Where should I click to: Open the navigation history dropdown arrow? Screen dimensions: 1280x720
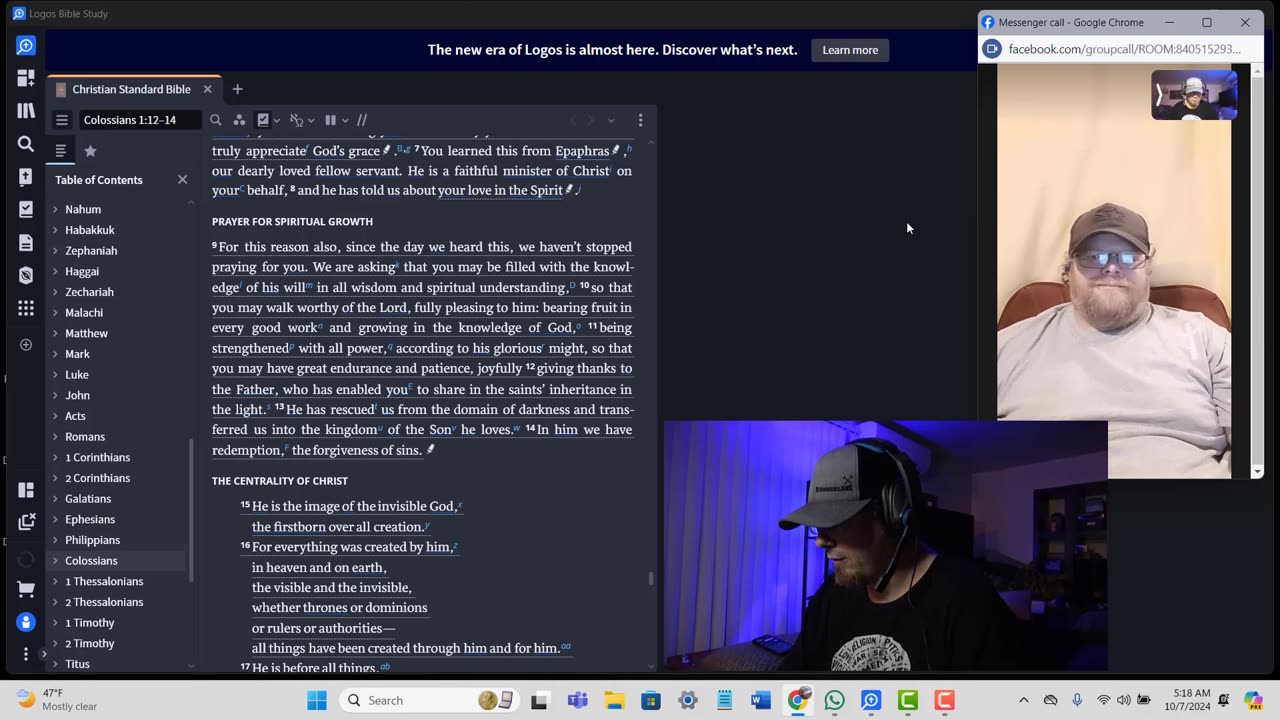click(x=611, y=120)
